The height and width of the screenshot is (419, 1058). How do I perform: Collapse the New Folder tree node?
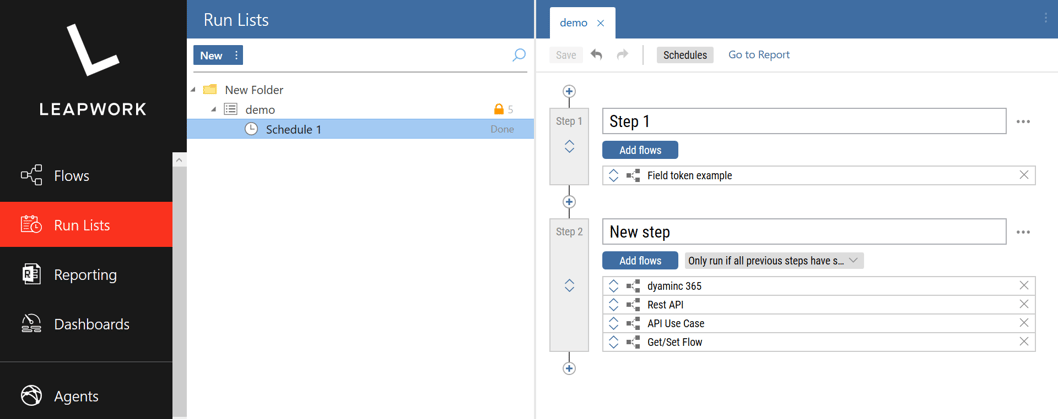[x=194, y=90]
